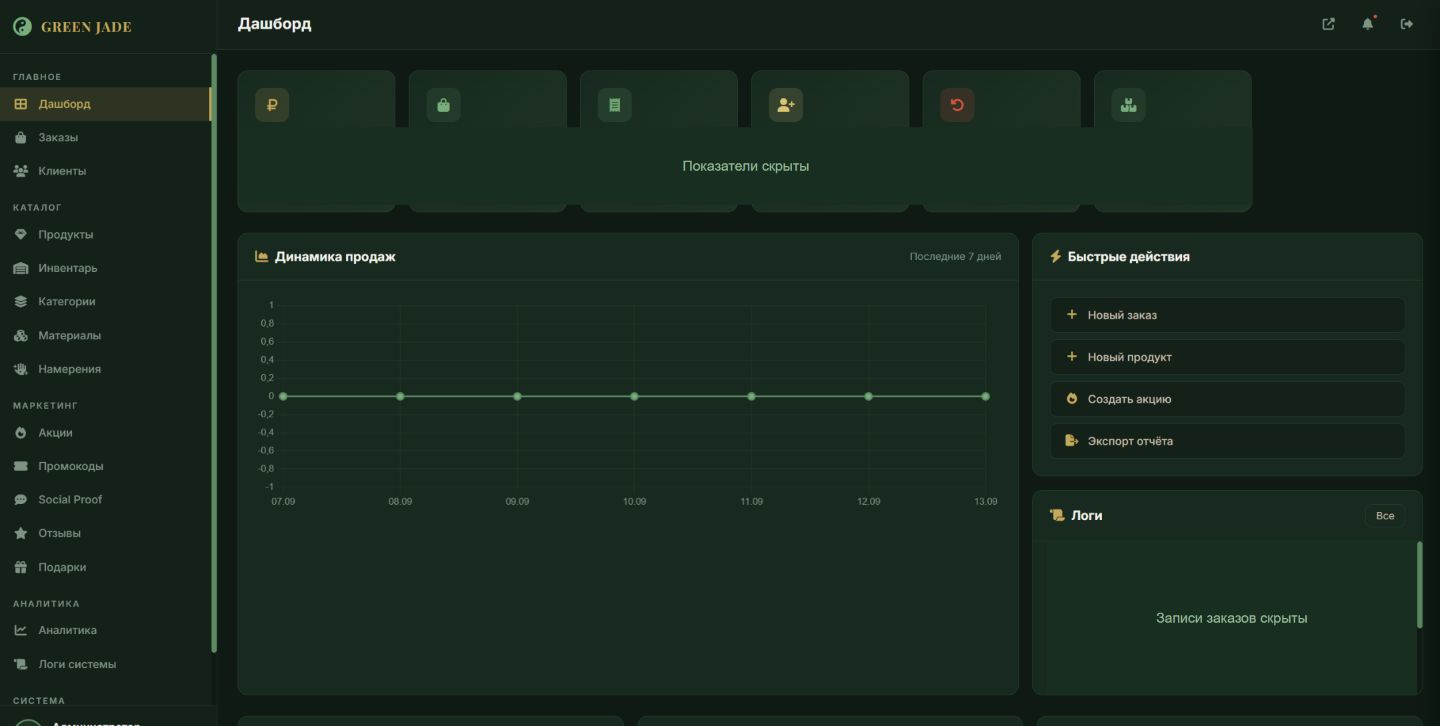Go to Намерения in the sidebar
Image resolution: width=1440 pixels, height=726 pixels.
(x=105, y=369)
